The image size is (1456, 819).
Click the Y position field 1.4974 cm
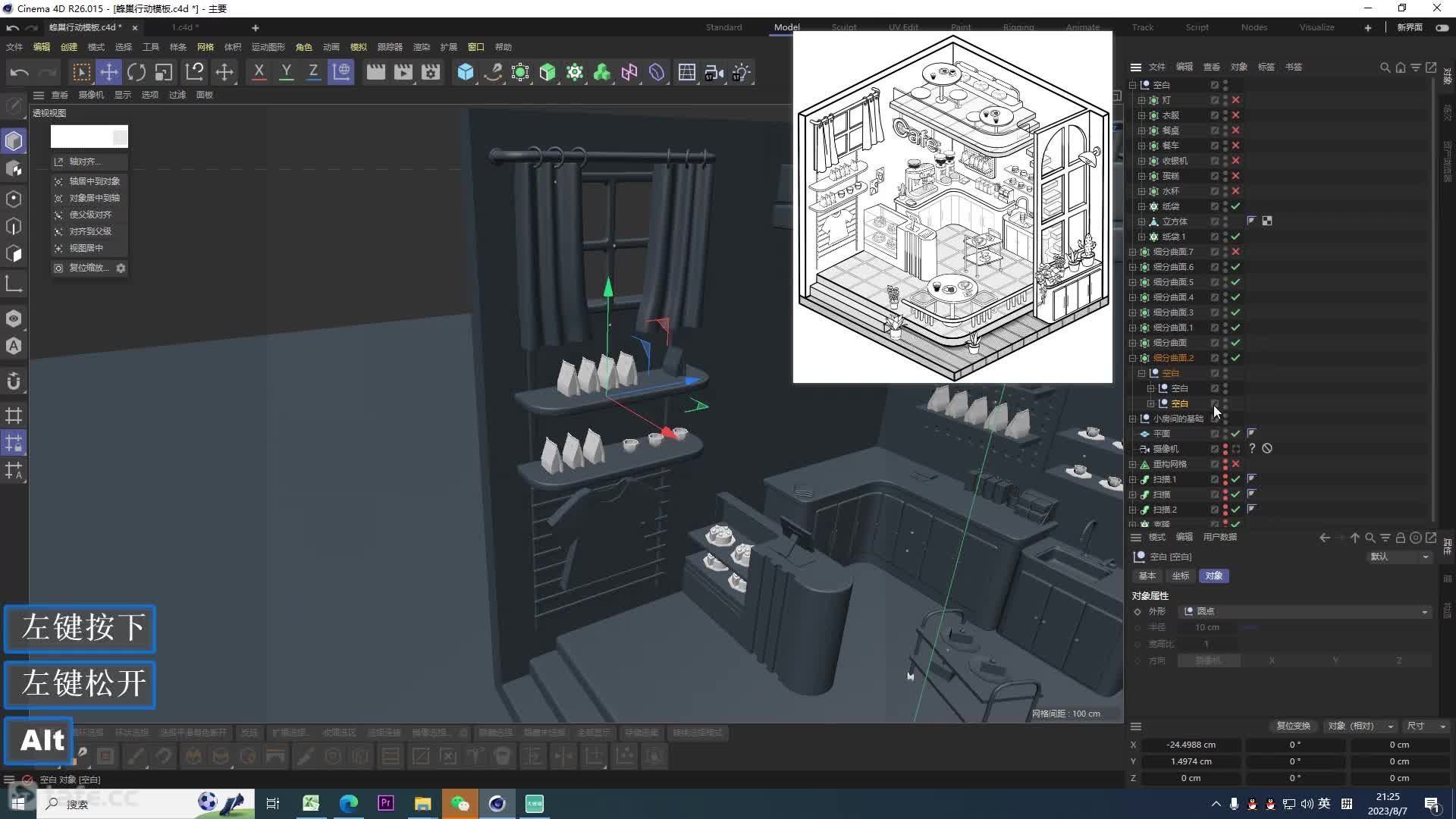pyautogui.click(x=1191, y=761)
